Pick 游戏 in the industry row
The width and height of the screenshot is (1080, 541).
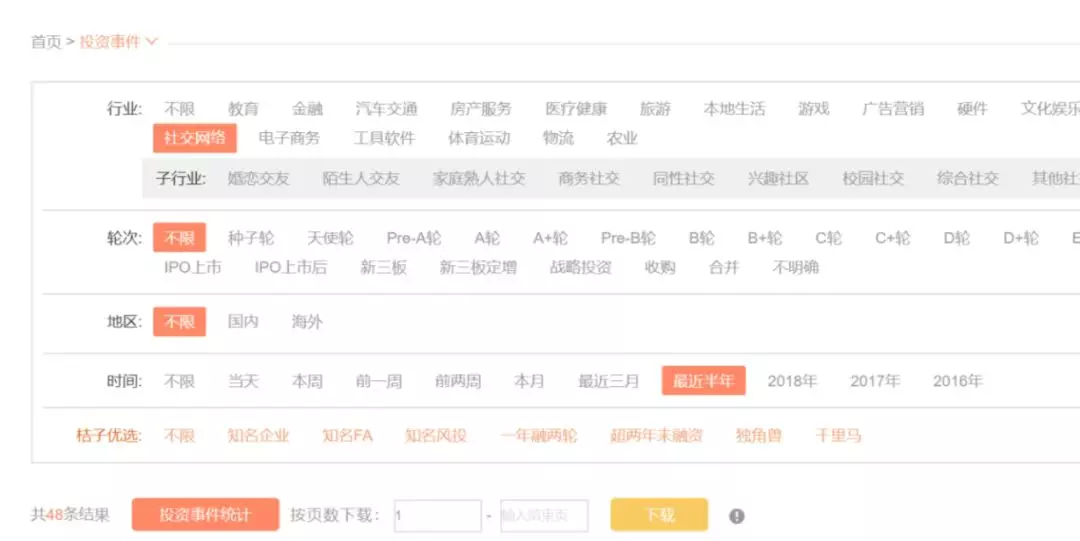click(x=813, y=109)
